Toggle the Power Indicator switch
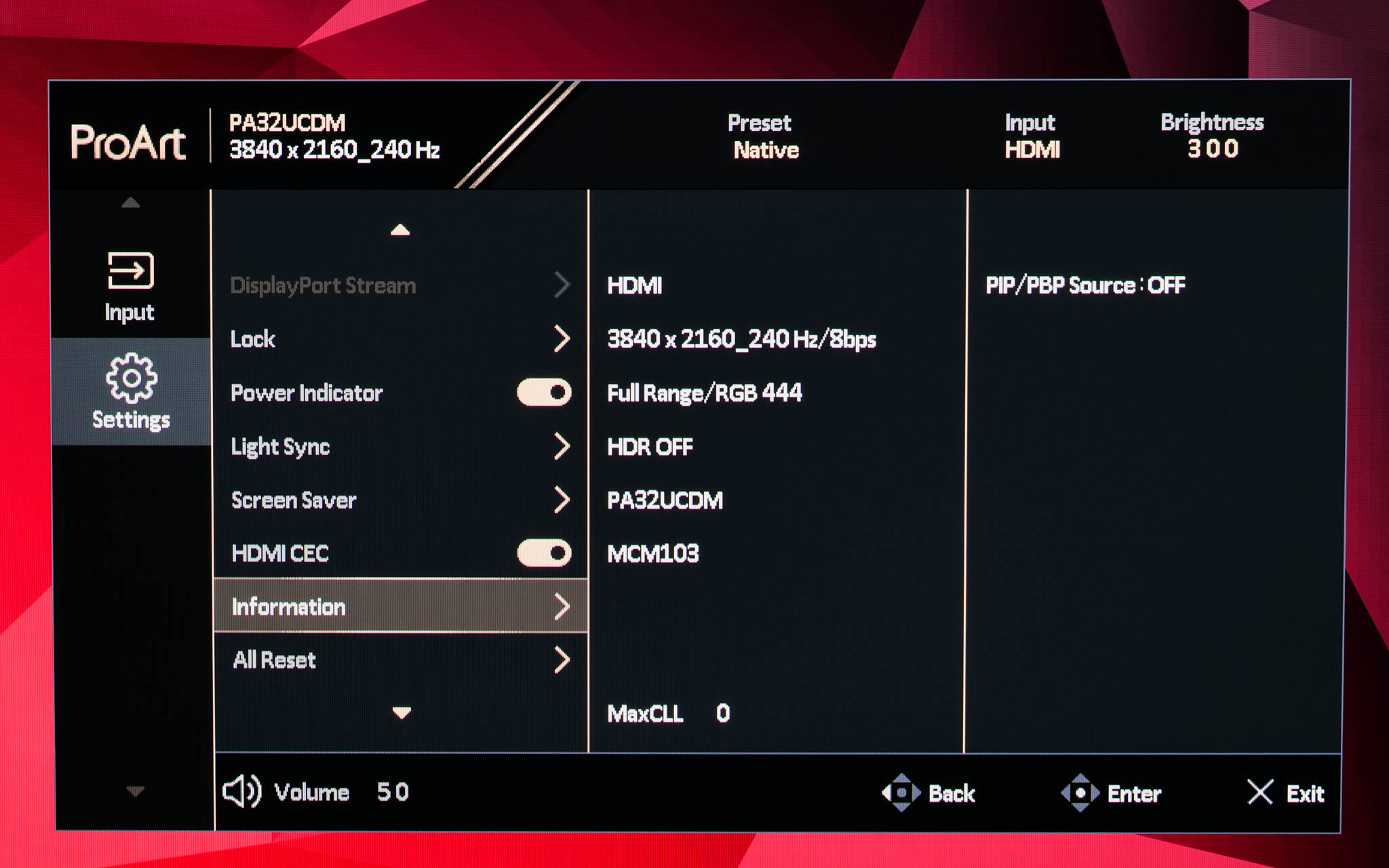The height and width of the screenshot is (868, 1389). click(544, 393)
